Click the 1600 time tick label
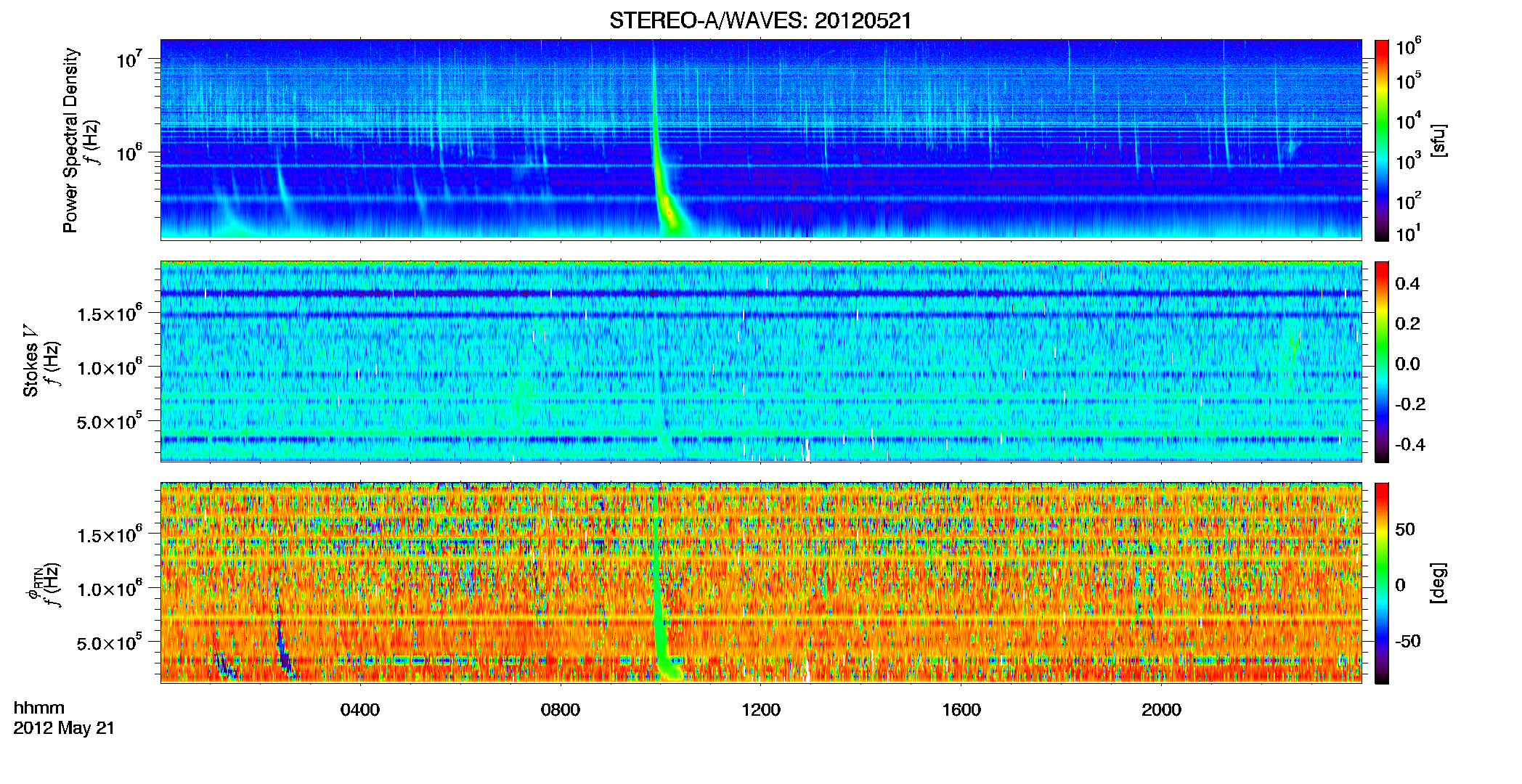Screen dimensions: 1522x784 coord(961,710)
